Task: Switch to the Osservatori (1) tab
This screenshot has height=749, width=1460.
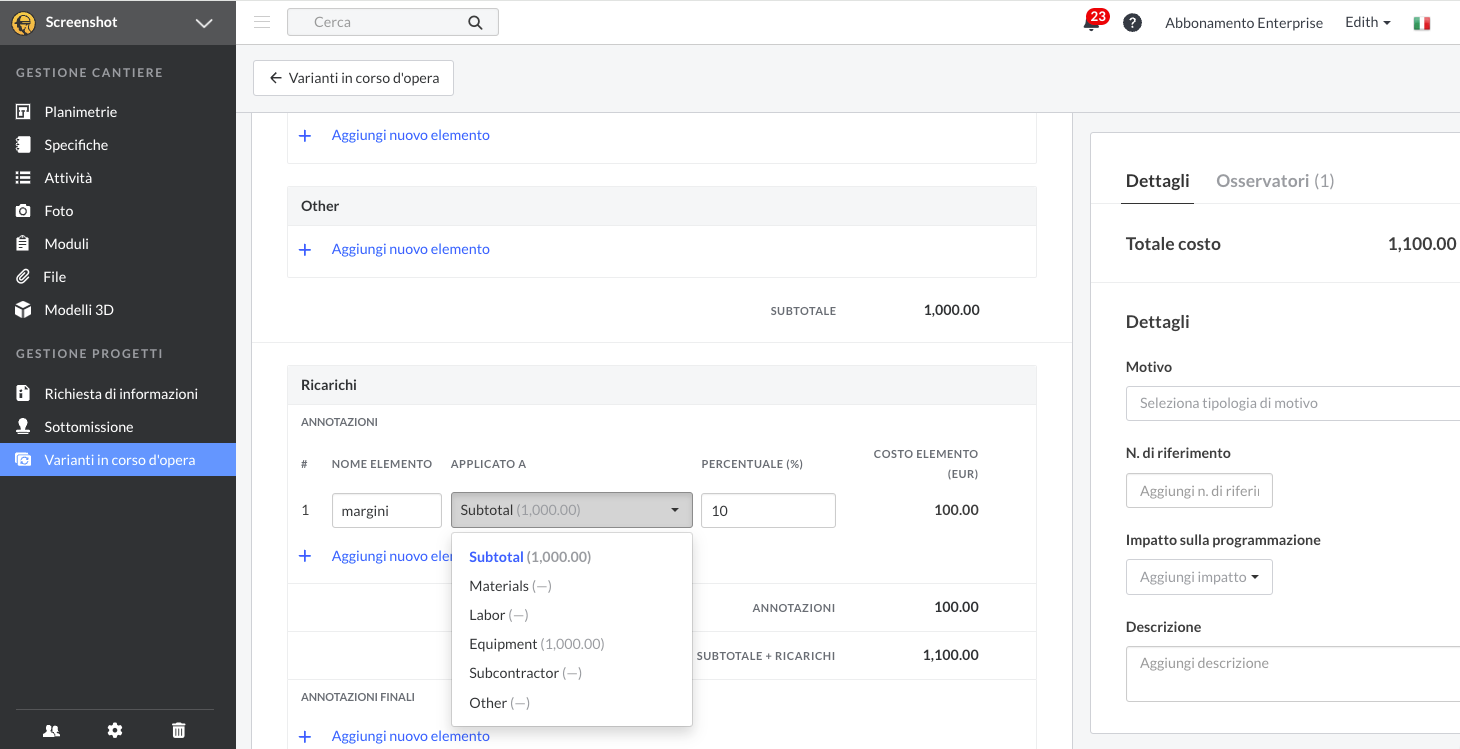Action: pyautogui.click(x=1275, y=181)
